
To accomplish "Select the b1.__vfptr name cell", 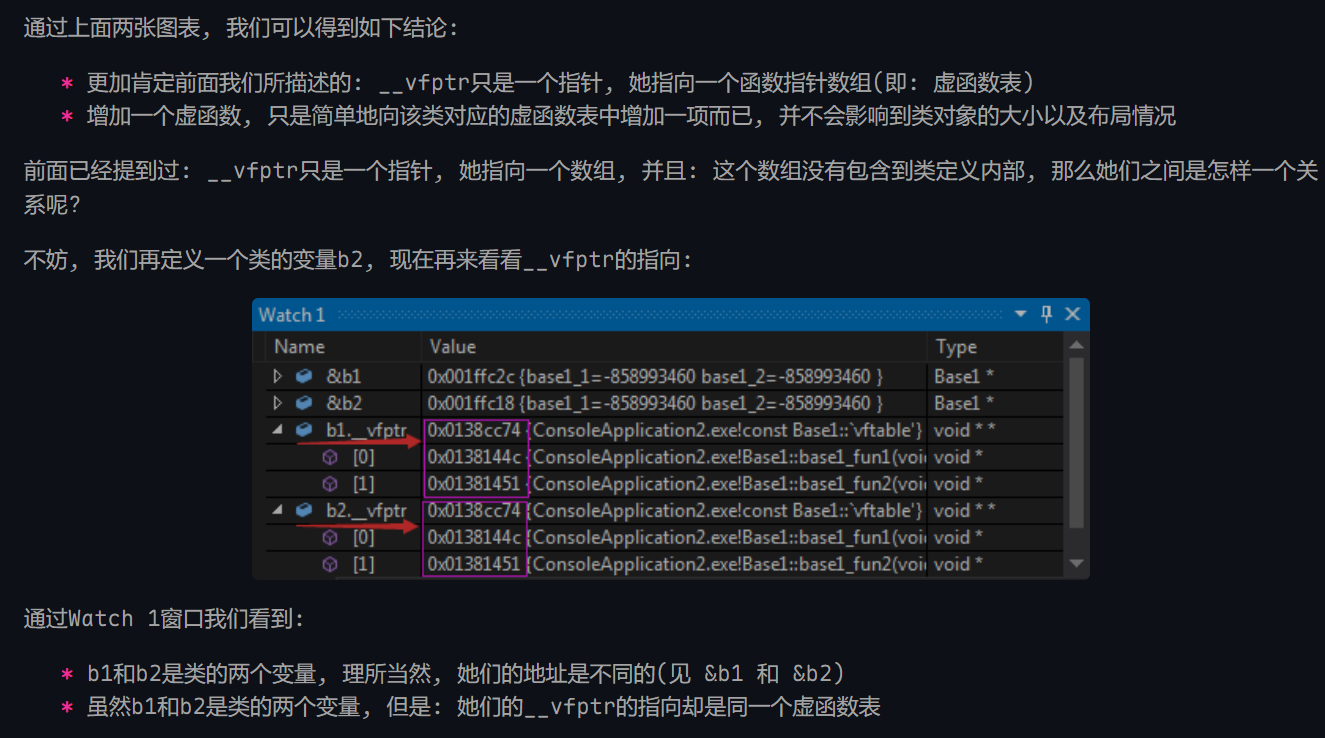I will pos(366,430).
